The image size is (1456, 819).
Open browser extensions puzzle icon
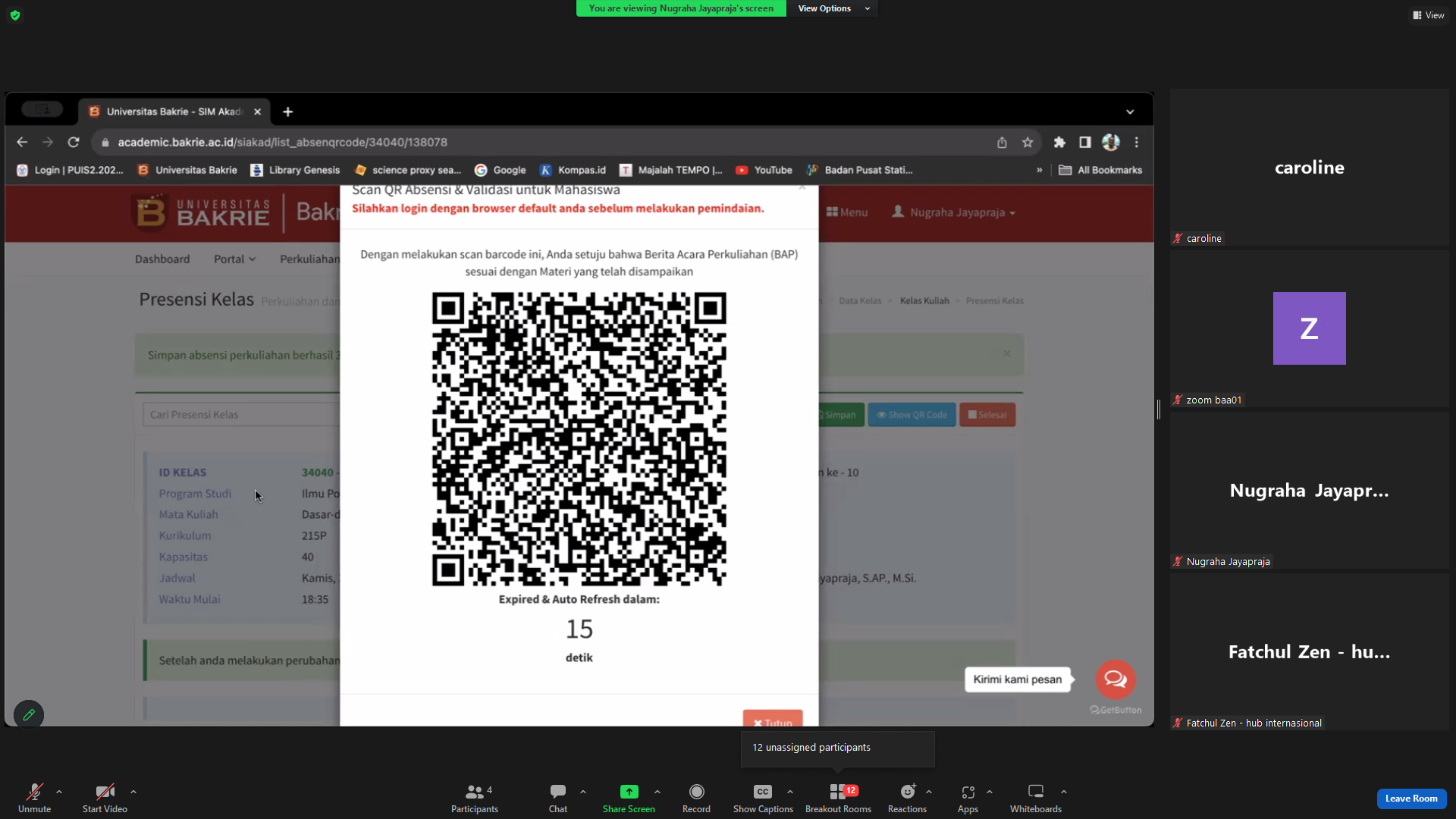[1059, 143]
